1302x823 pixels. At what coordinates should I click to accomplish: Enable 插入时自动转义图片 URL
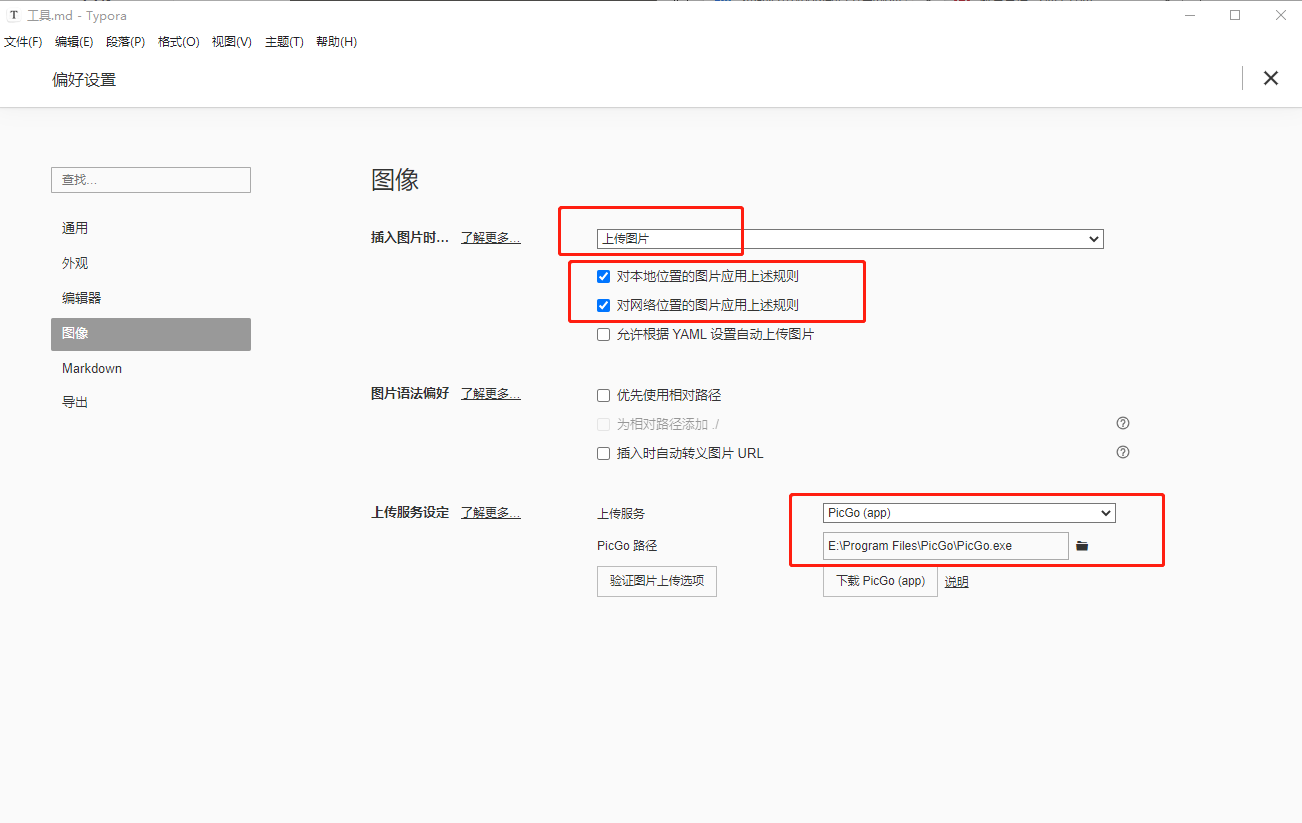click(603, 453)
